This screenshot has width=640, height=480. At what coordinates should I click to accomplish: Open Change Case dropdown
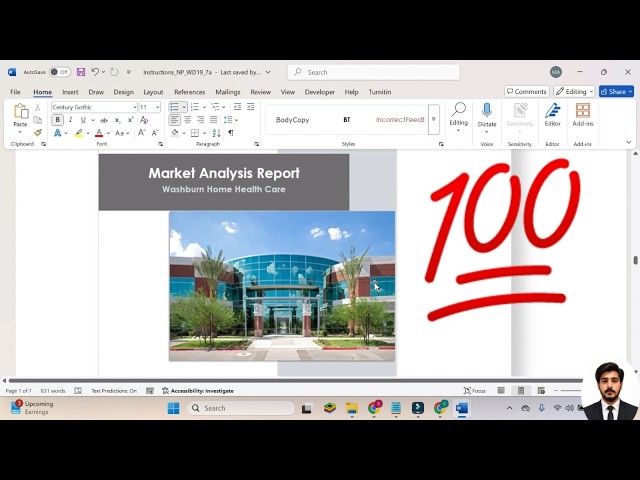pos(122,133)
